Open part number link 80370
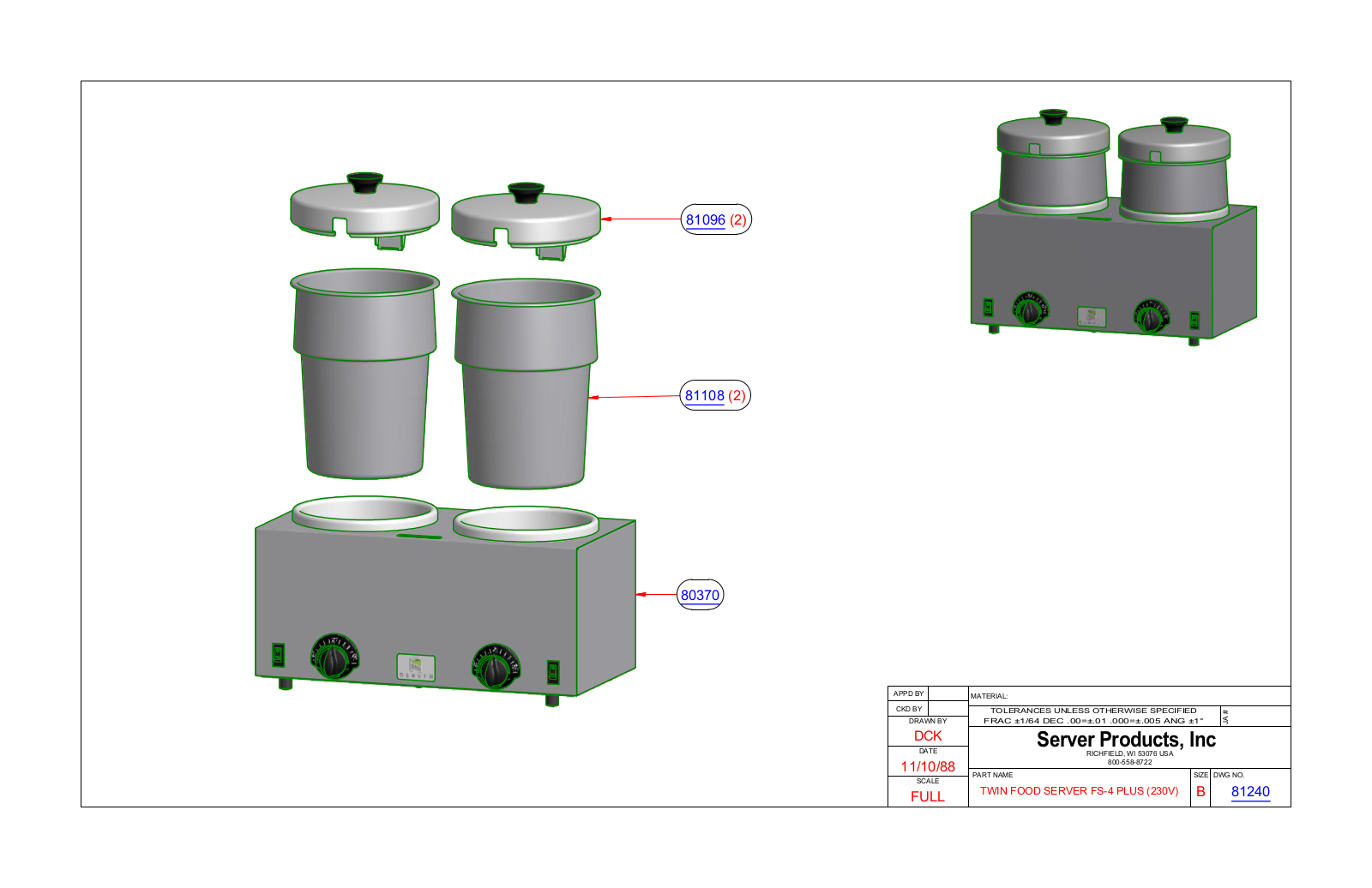The width and height of the screenshot is (1372, 888). [700, 595]
